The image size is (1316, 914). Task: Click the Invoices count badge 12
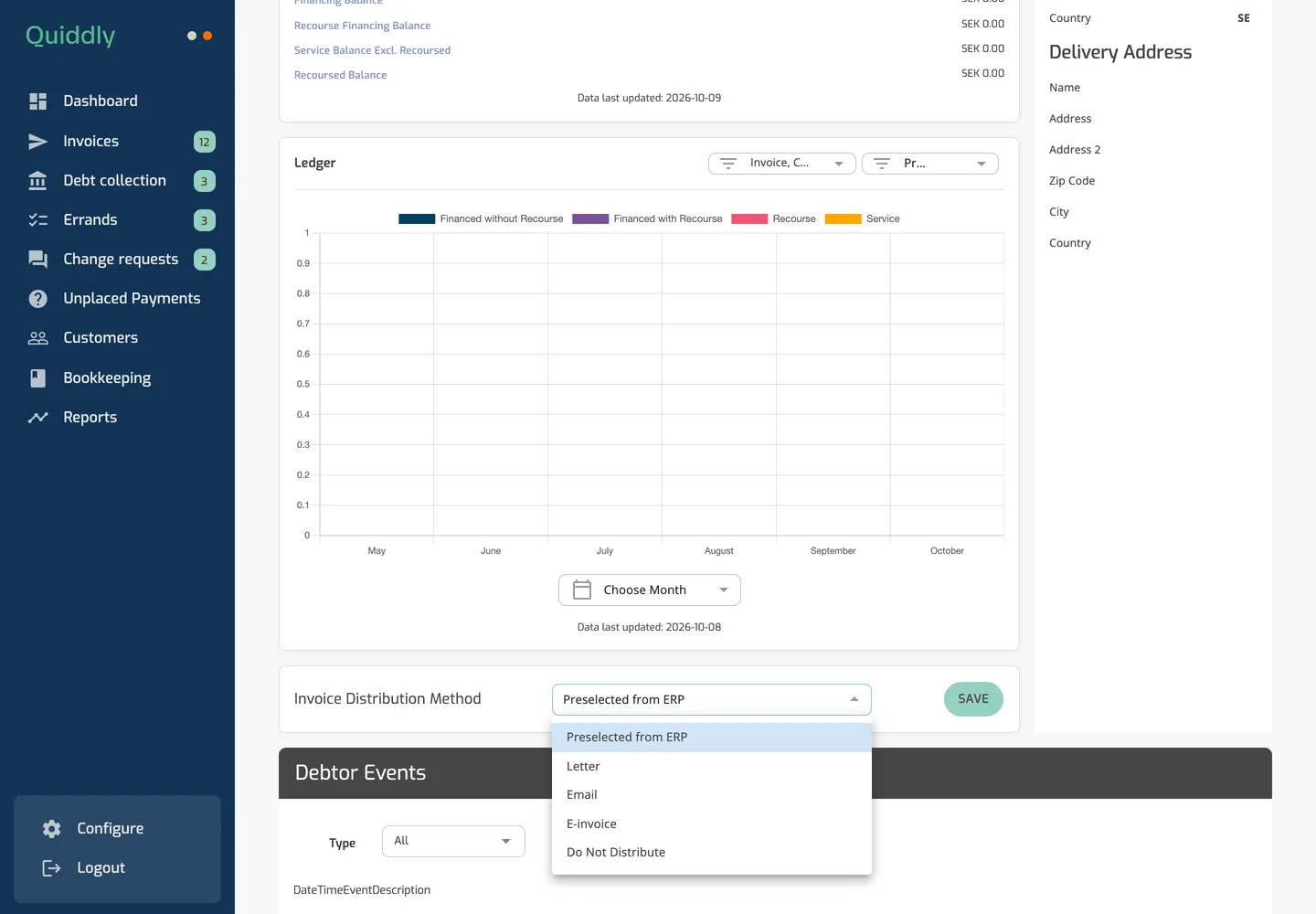[205, 142]
